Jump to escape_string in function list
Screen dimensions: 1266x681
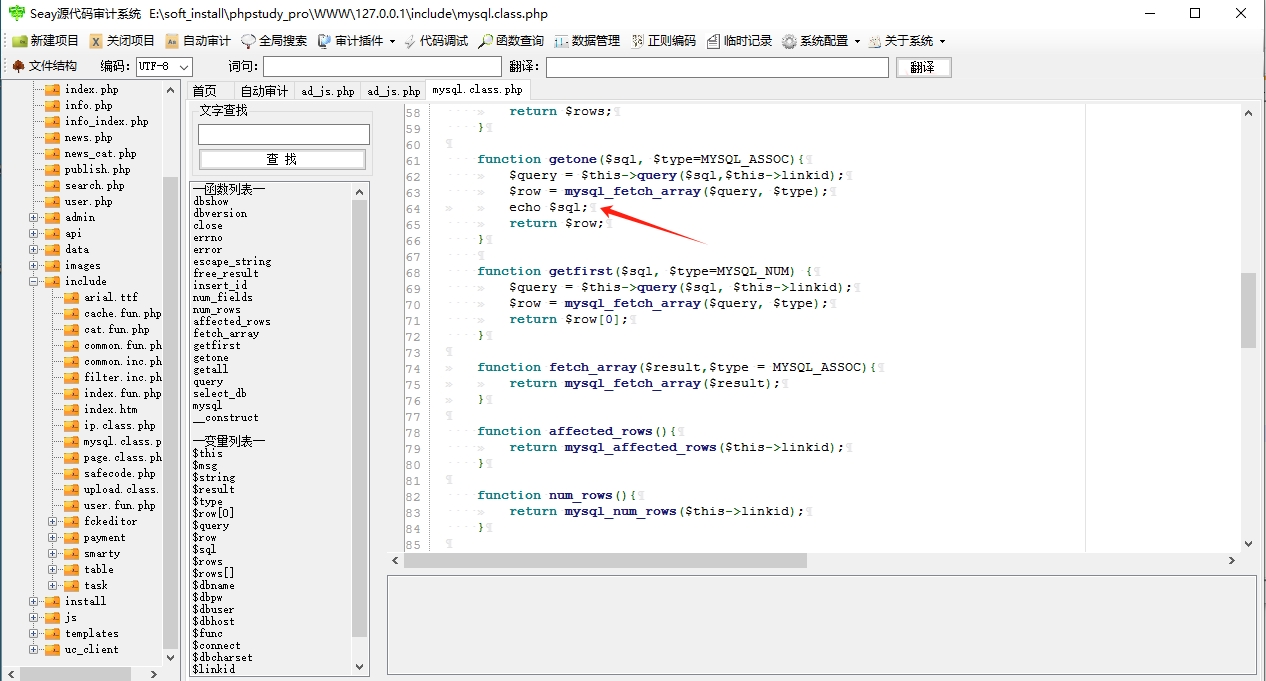coord(232,261)
